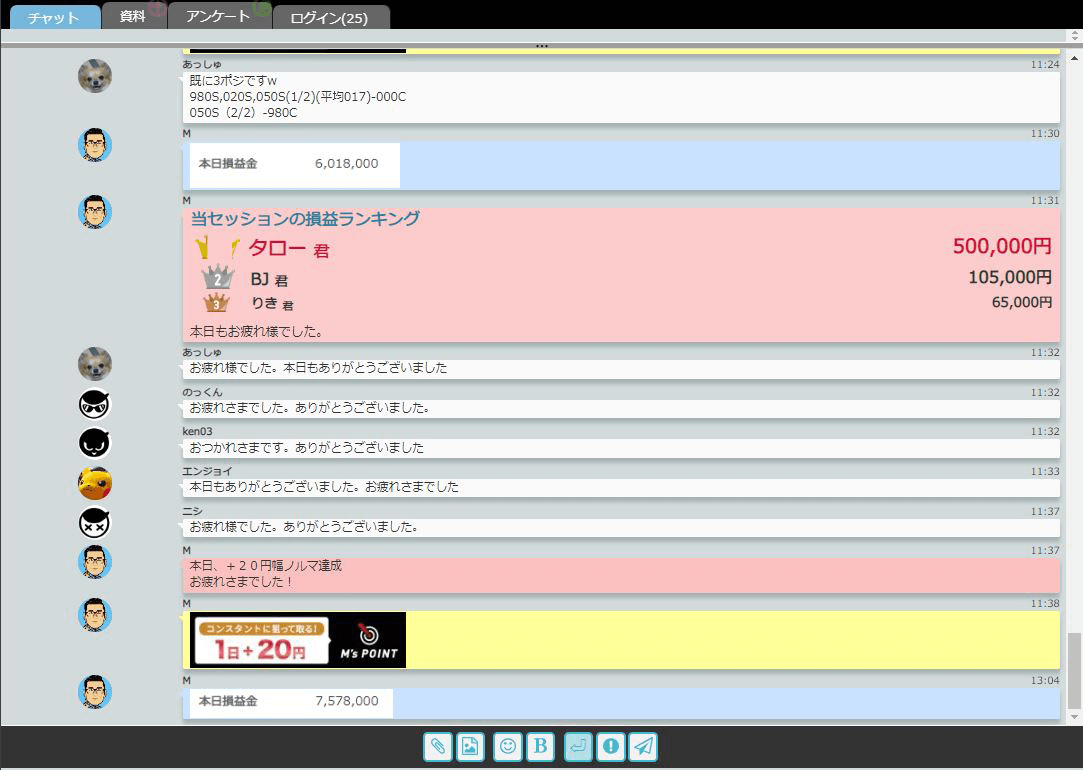Click のっくん's sunglasses avatar
The height and width of the screenshot is (770, 1083).
click(95, 404)
